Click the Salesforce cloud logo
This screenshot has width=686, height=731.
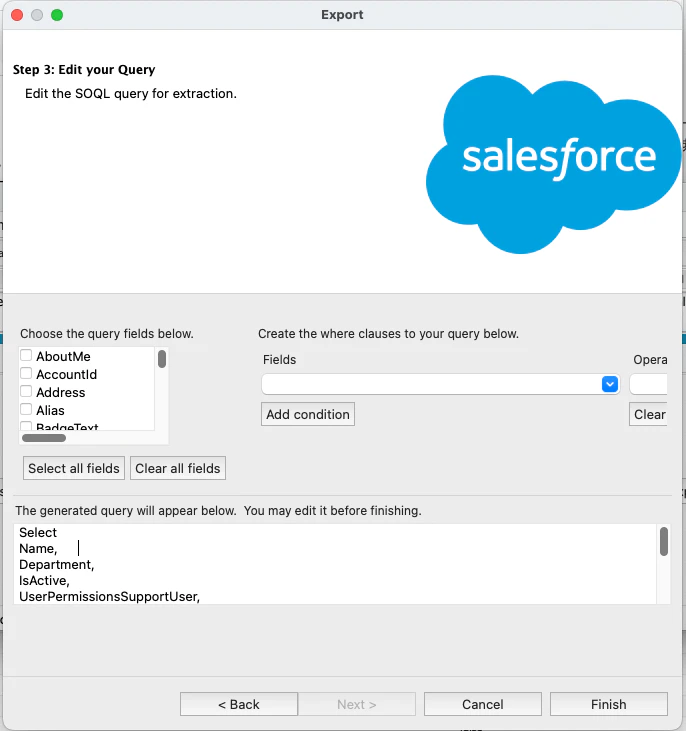[x=553, y=164]
